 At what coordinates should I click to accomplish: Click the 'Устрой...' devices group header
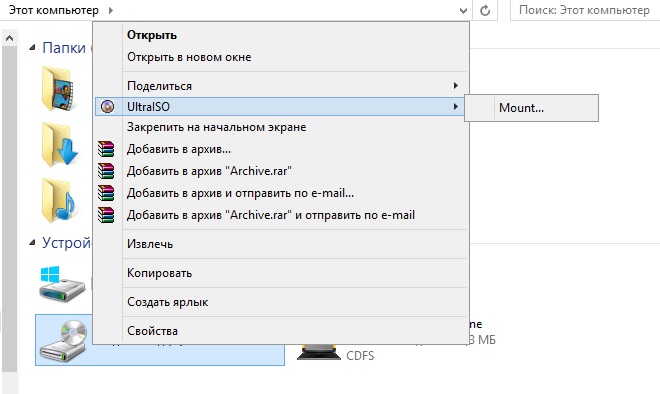(x=66, y=242)
